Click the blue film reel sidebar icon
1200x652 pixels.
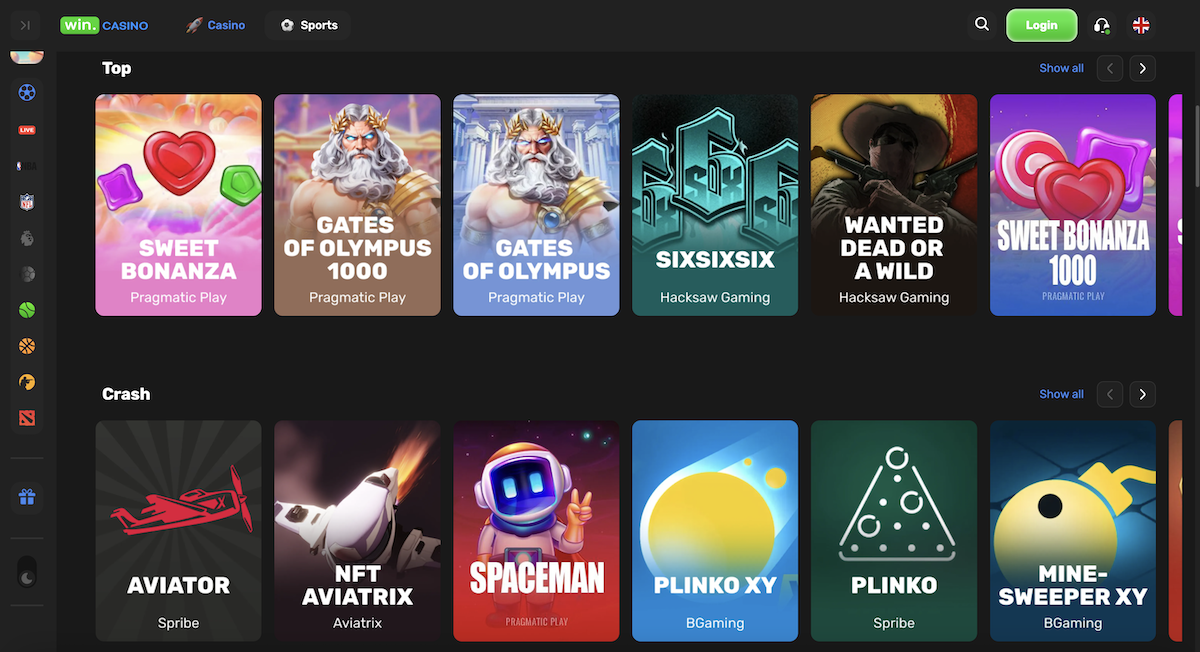(27, 93)
